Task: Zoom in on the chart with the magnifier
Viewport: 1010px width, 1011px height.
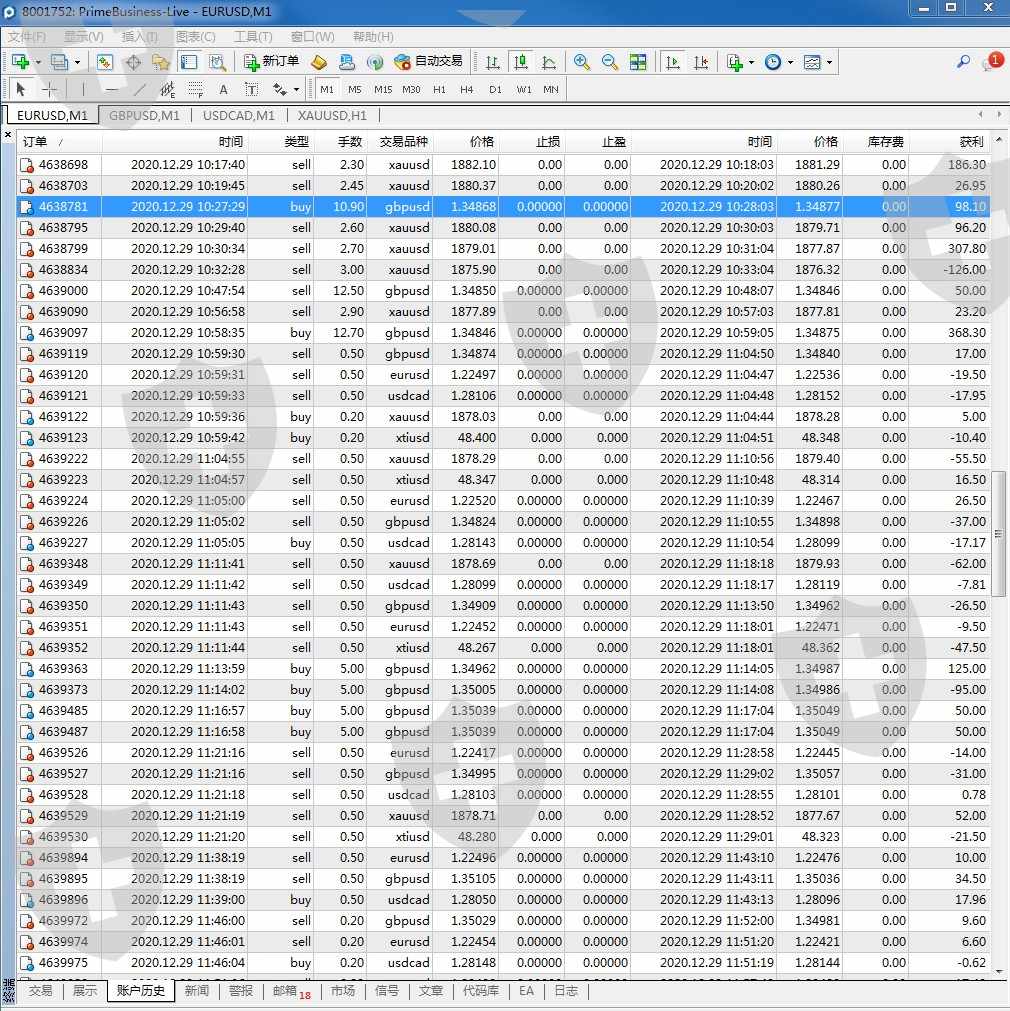Action: pos(581,62)
